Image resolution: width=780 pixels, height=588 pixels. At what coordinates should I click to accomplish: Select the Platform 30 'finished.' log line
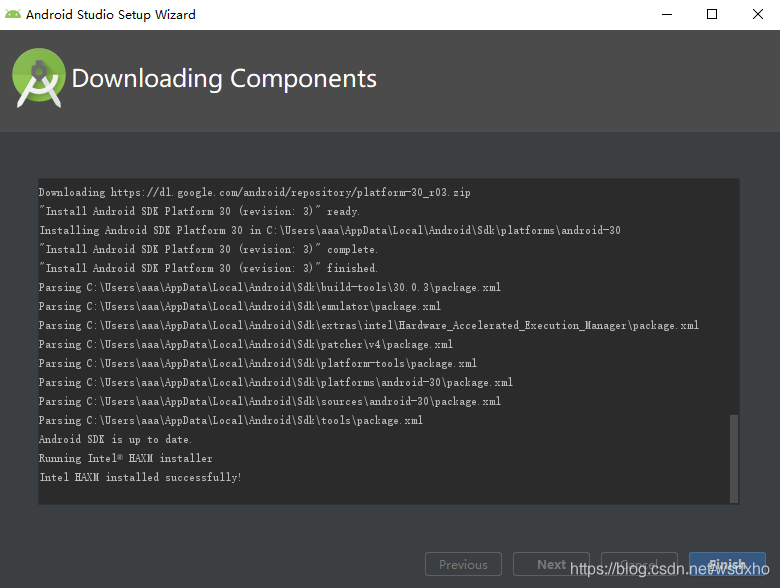click(x=208, y=268)
